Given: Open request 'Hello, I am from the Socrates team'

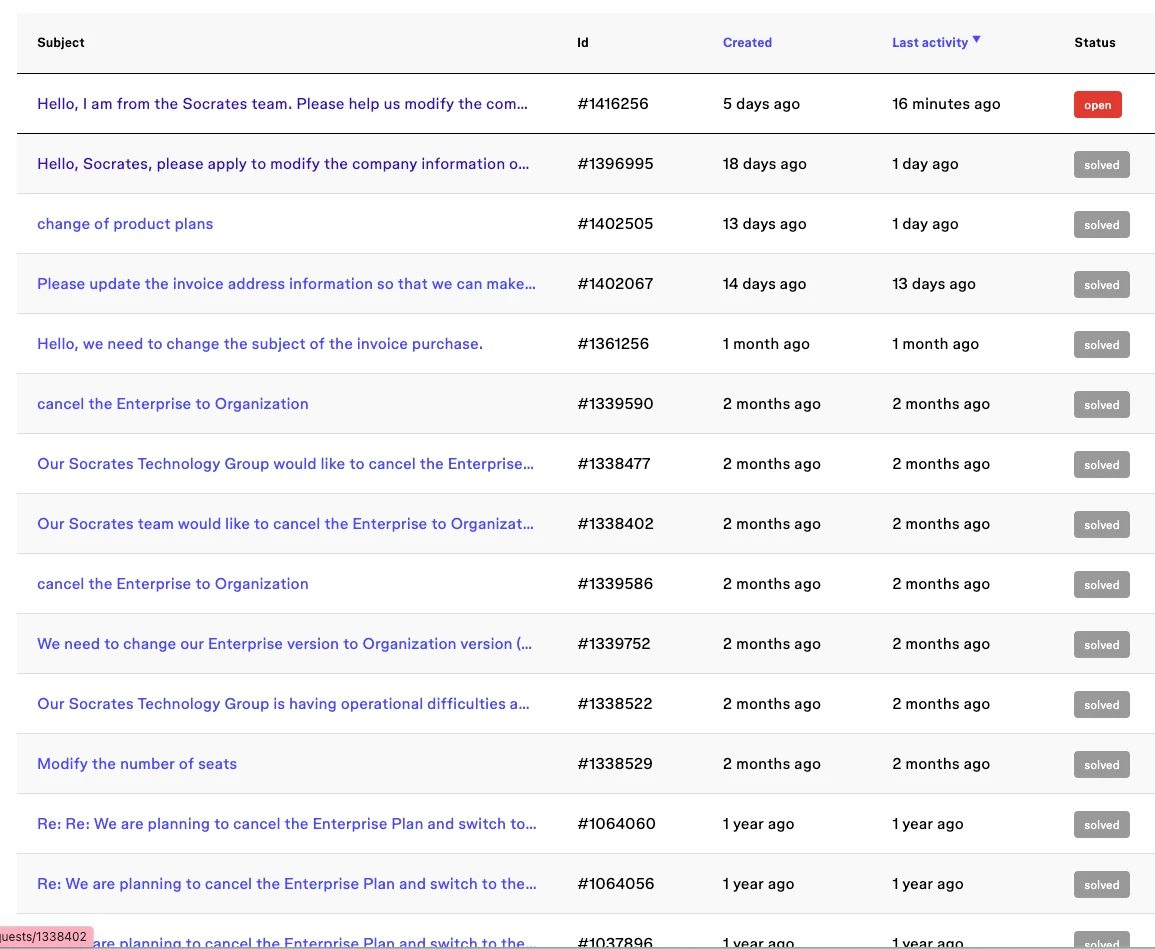Looking at the screenshot, I should click(x=282, y=104).
